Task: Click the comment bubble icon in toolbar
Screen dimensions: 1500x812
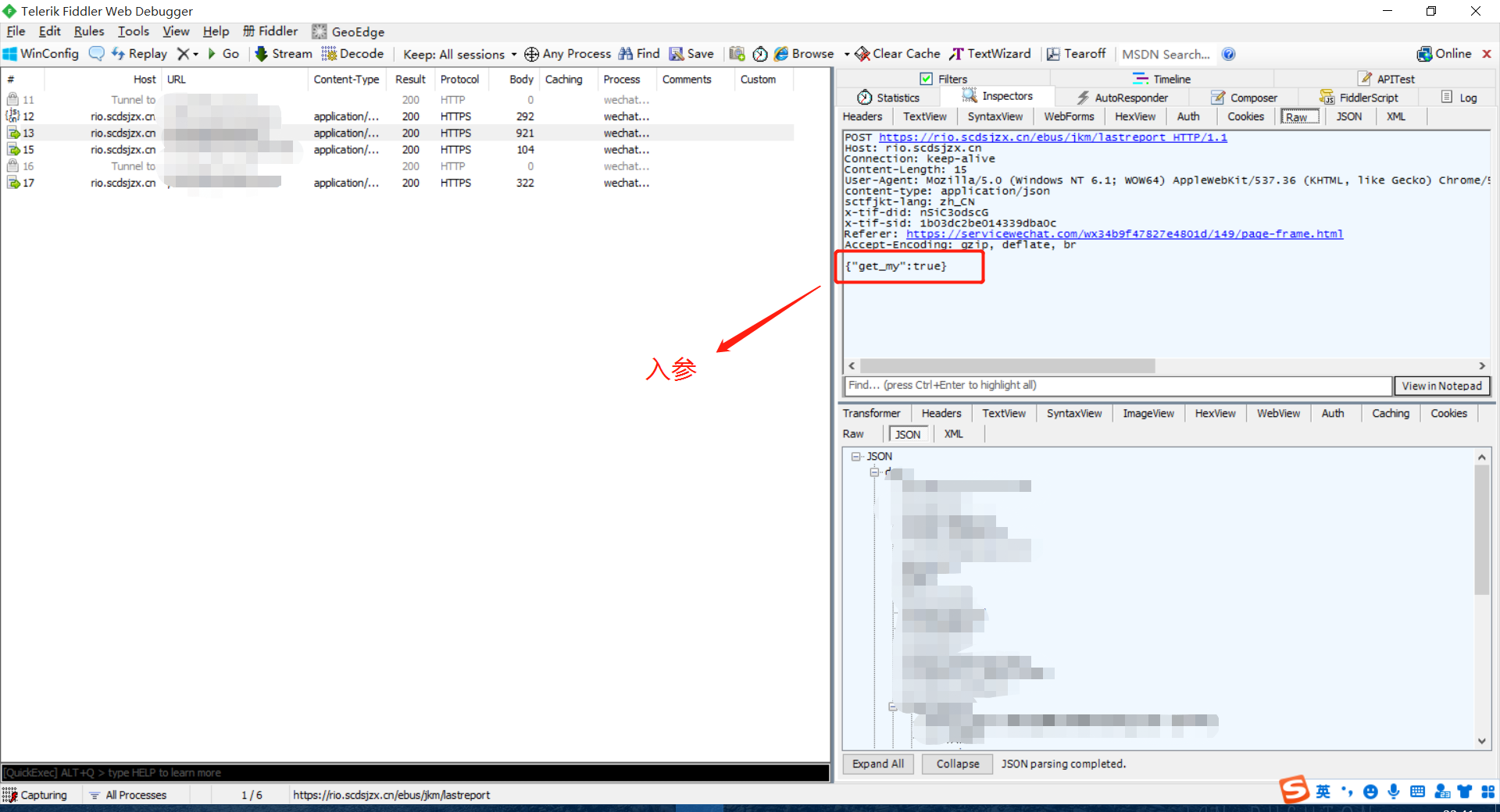Action: pos(96,54)
